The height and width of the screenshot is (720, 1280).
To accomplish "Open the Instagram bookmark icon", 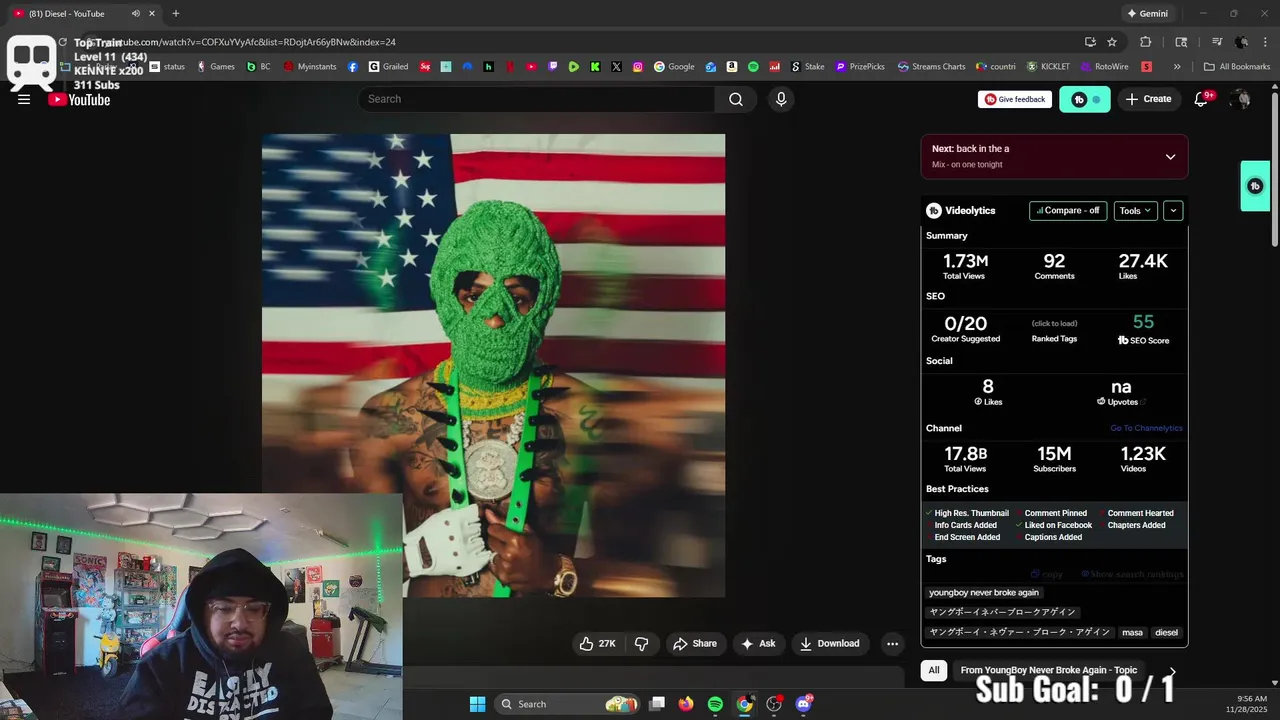I will click(x=637, y=67).
